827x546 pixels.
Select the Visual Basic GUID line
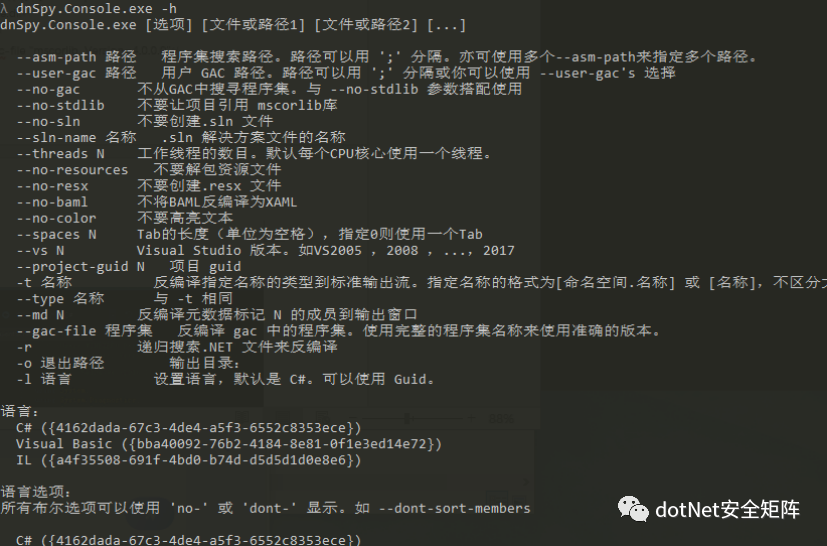point(228,444)
